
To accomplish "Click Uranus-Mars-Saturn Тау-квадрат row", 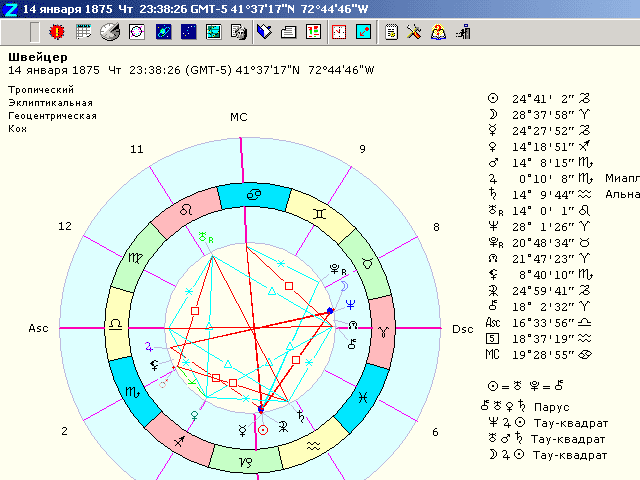I will coord(547,439).
